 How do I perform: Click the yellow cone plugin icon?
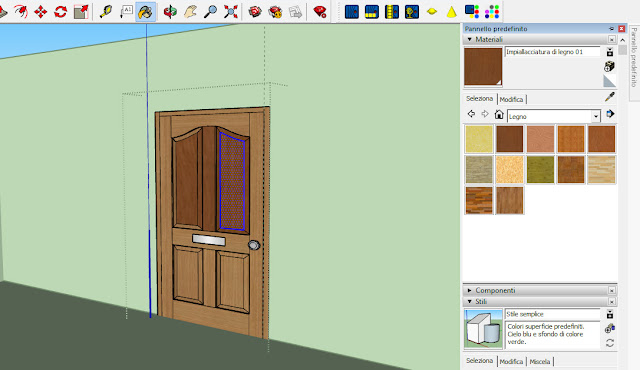point(452,12)
